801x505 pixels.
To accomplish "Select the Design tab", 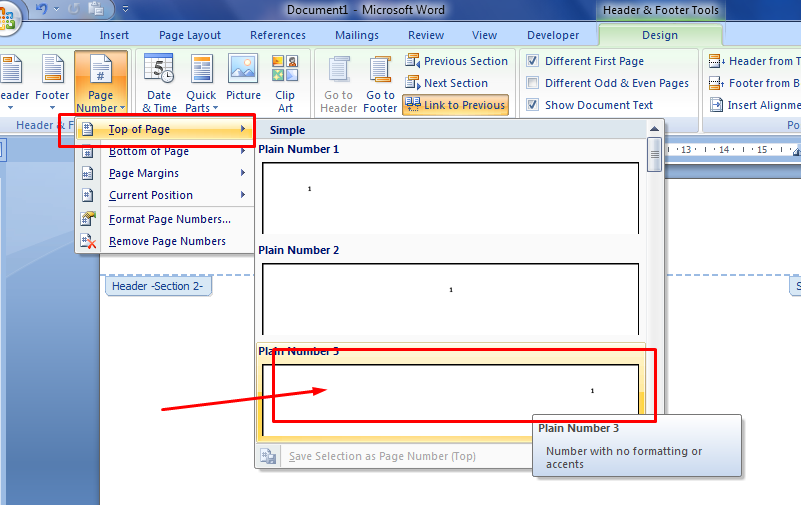I will click(x=660, y=35).
